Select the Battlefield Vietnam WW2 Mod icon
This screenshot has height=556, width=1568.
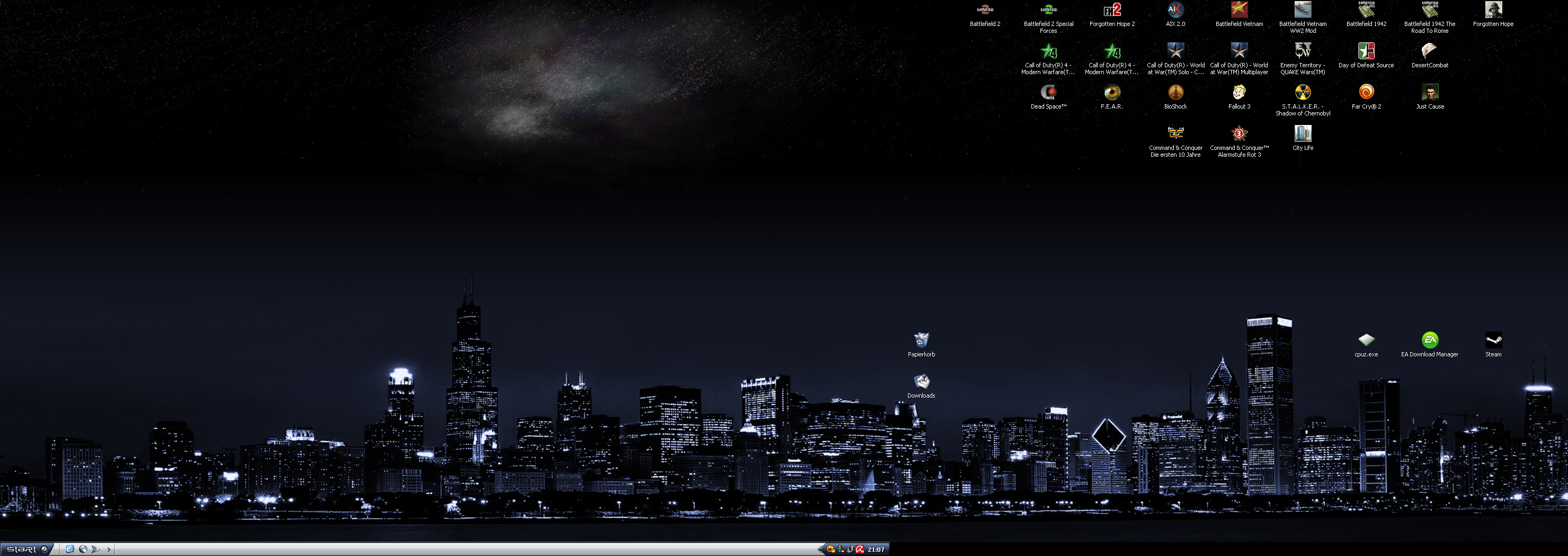click(1302, 11)
